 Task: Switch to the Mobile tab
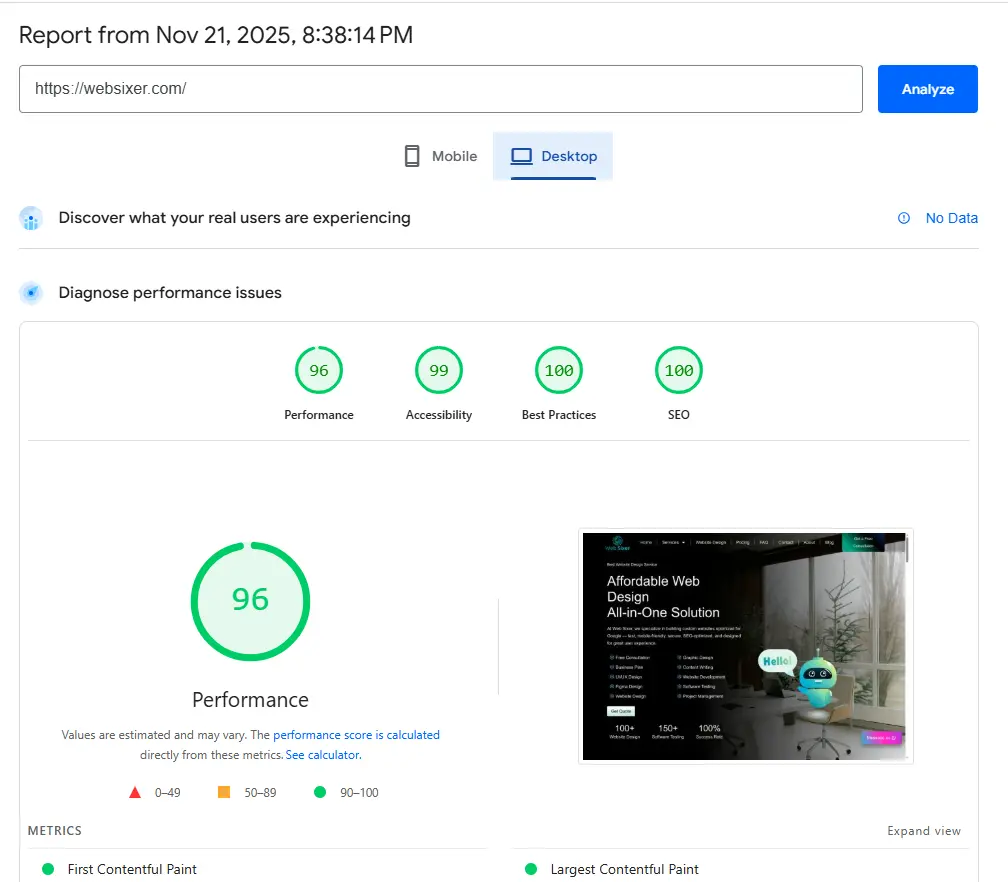coord(441,156)
